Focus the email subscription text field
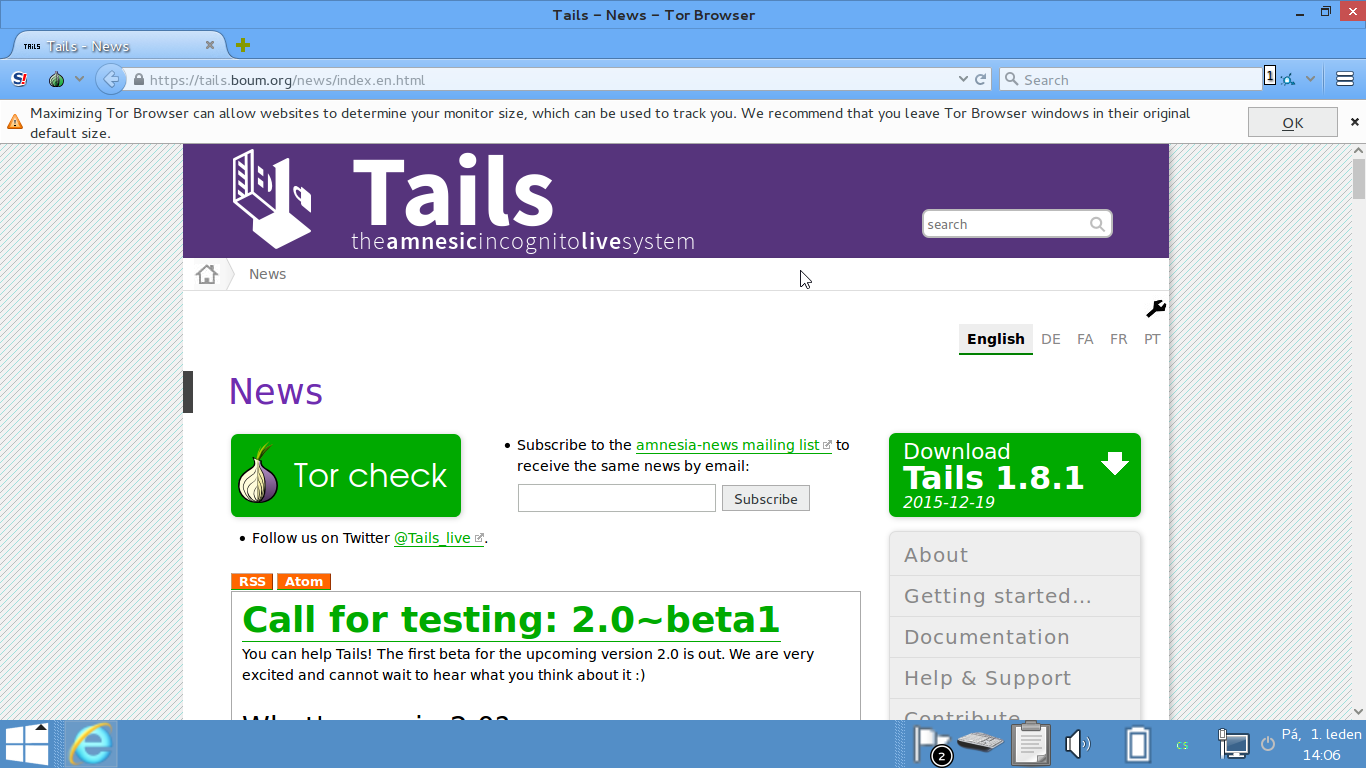 [617, 498]
